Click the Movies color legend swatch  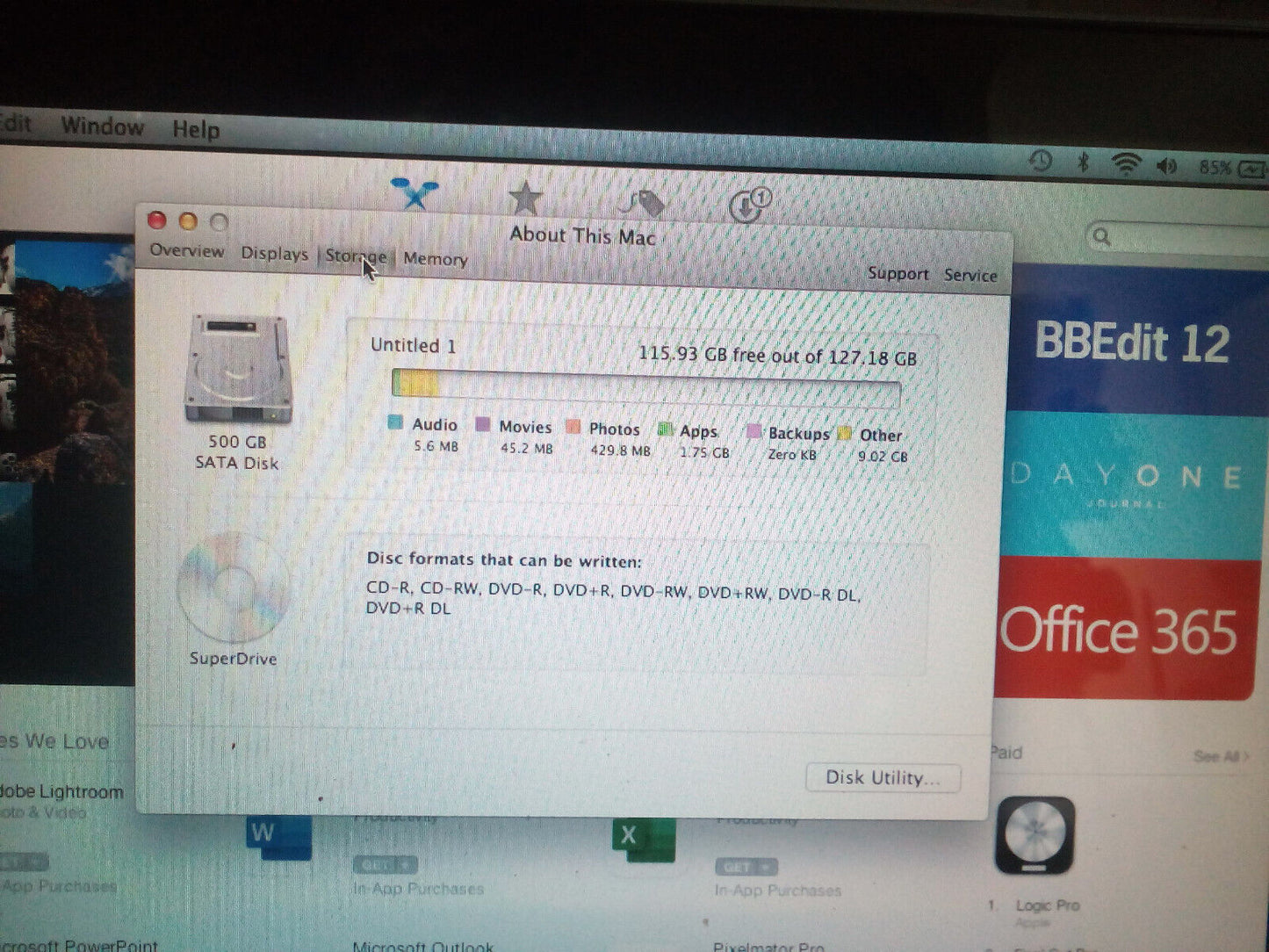coord(482,425)
